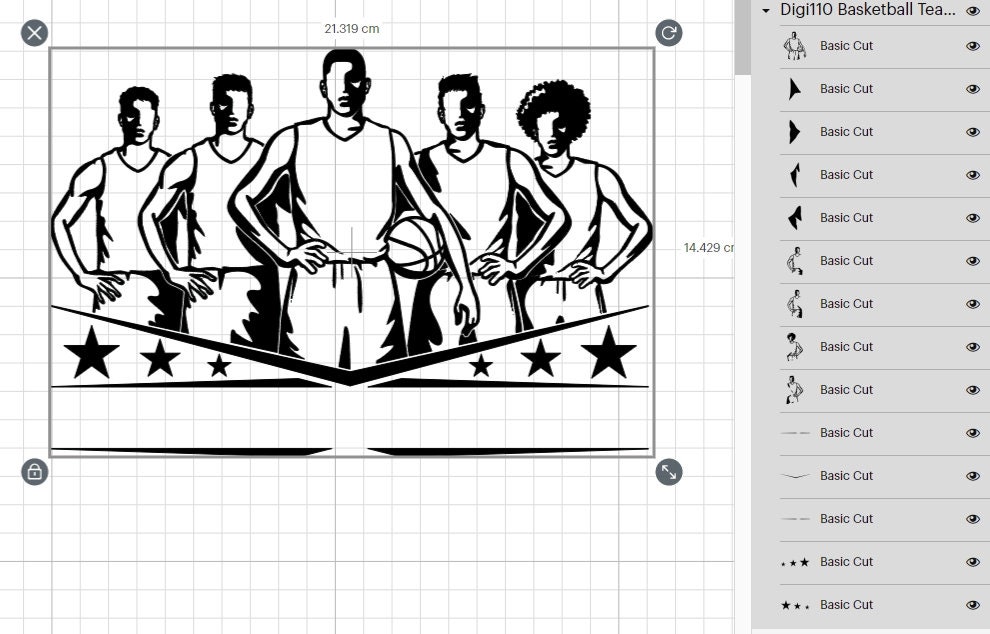Delete the selected basketball team image
Viewport: 990px width, 634px height.
pyautogui.click(x=34, y=32)
